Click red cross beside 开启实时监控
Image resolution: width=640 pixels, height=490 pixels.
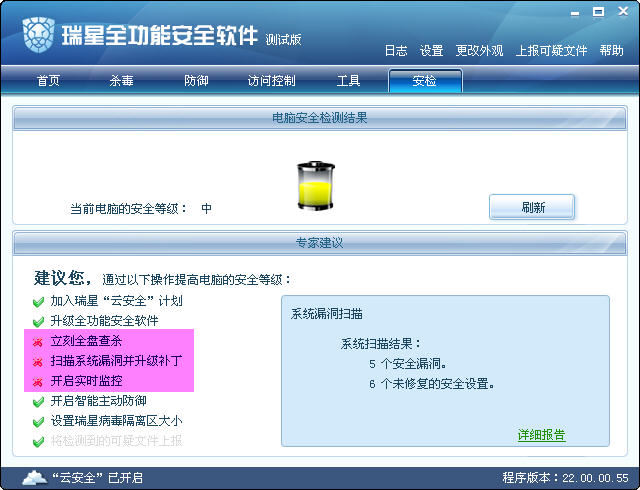(x=38, y=382)
